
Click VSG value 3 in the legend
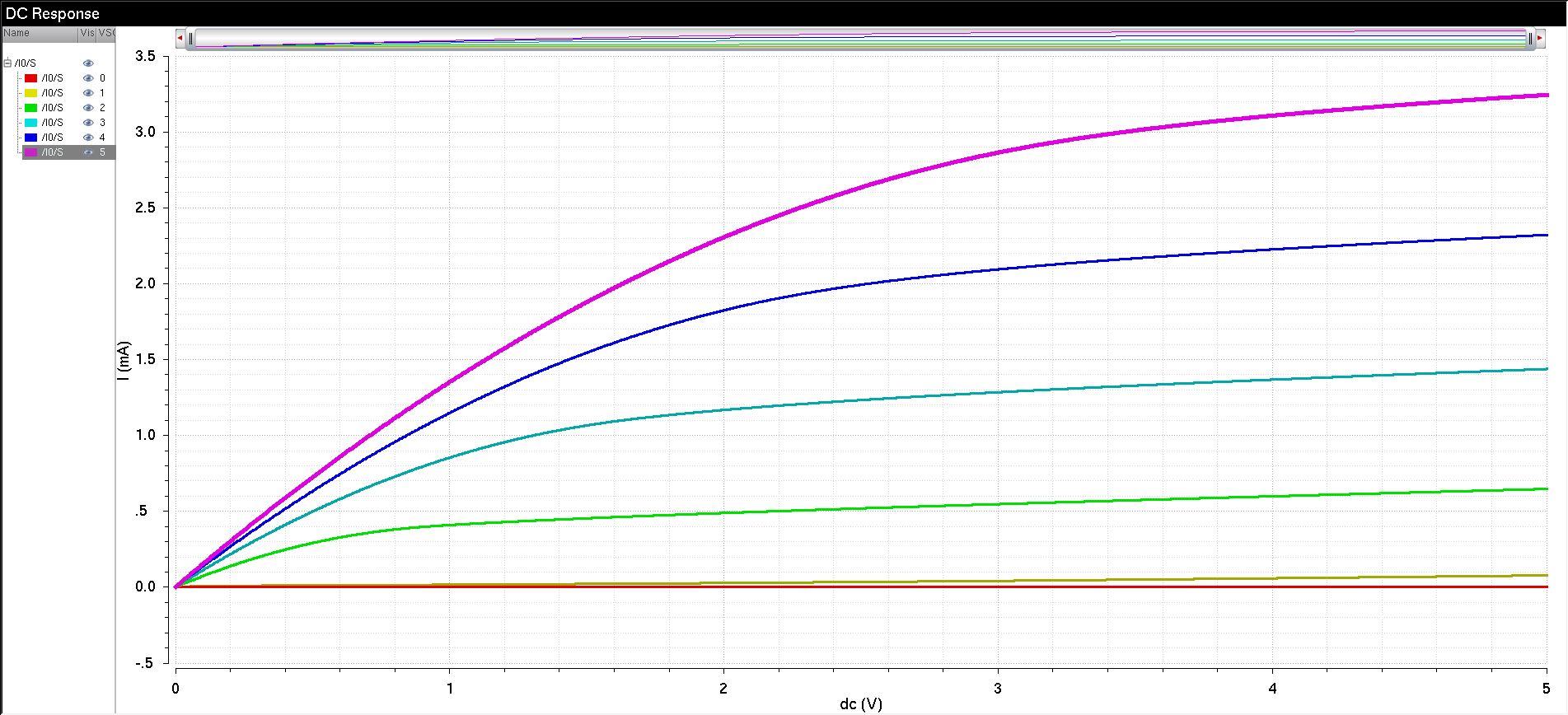click(102, 123)
